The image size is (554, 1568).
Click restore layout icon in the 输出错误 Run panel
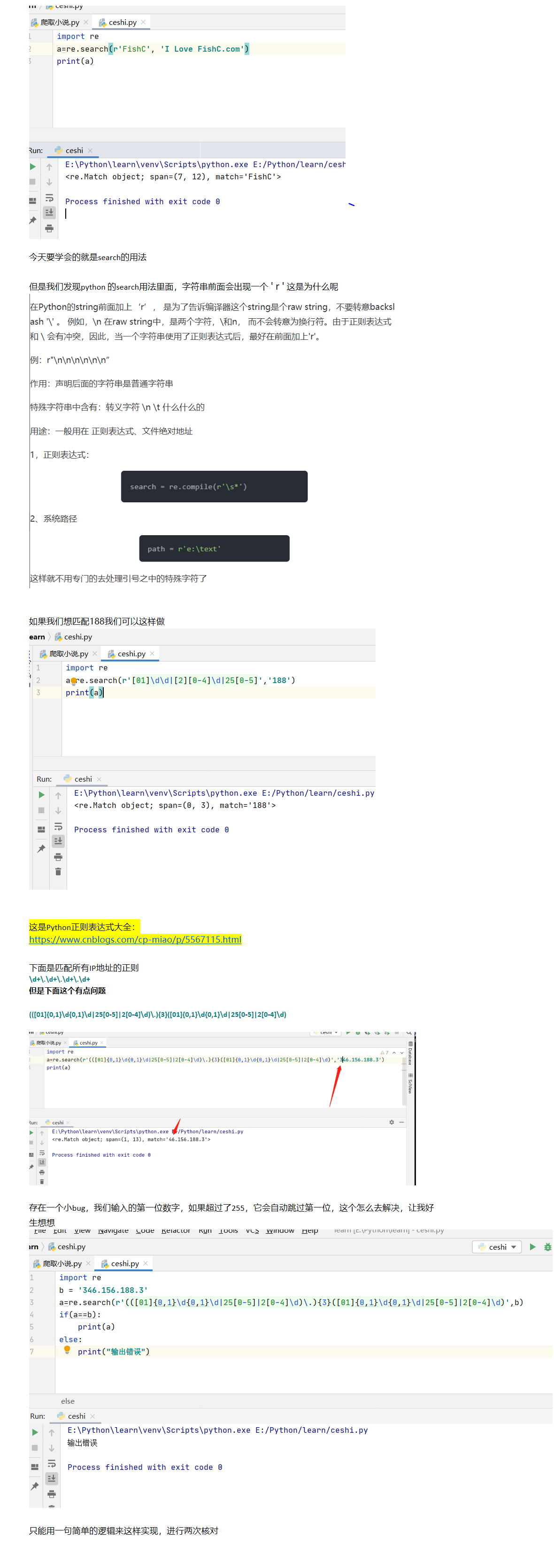(x=35, y=1467)
